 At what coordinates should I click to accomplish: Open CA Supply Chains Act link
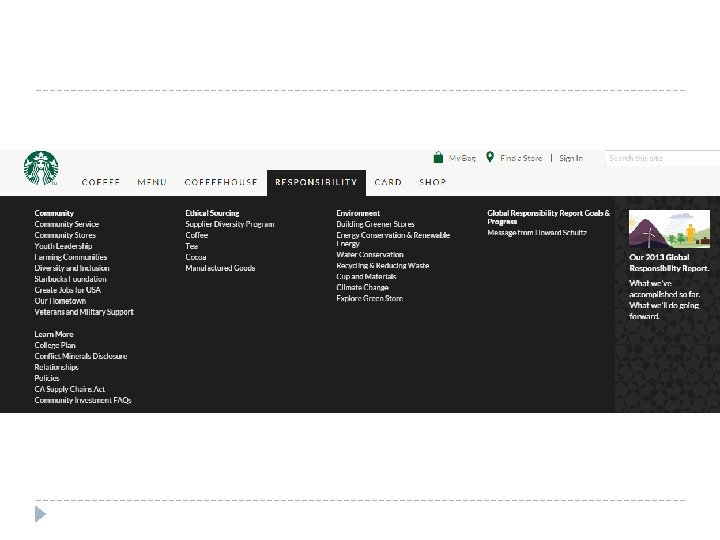pyautogui.click(x=70, y=389)
